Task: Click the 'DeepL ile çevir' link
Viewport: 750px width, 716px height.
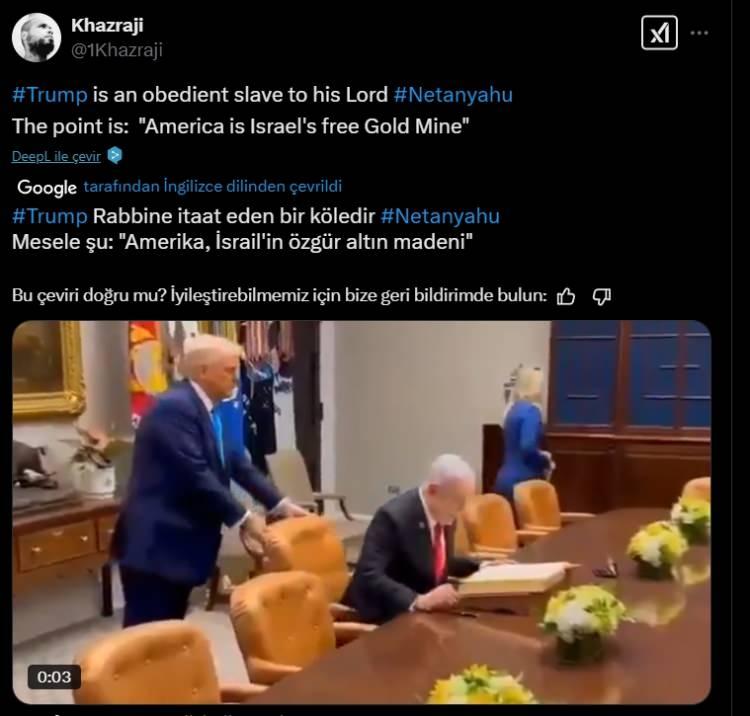Action: tap(56, 156)
